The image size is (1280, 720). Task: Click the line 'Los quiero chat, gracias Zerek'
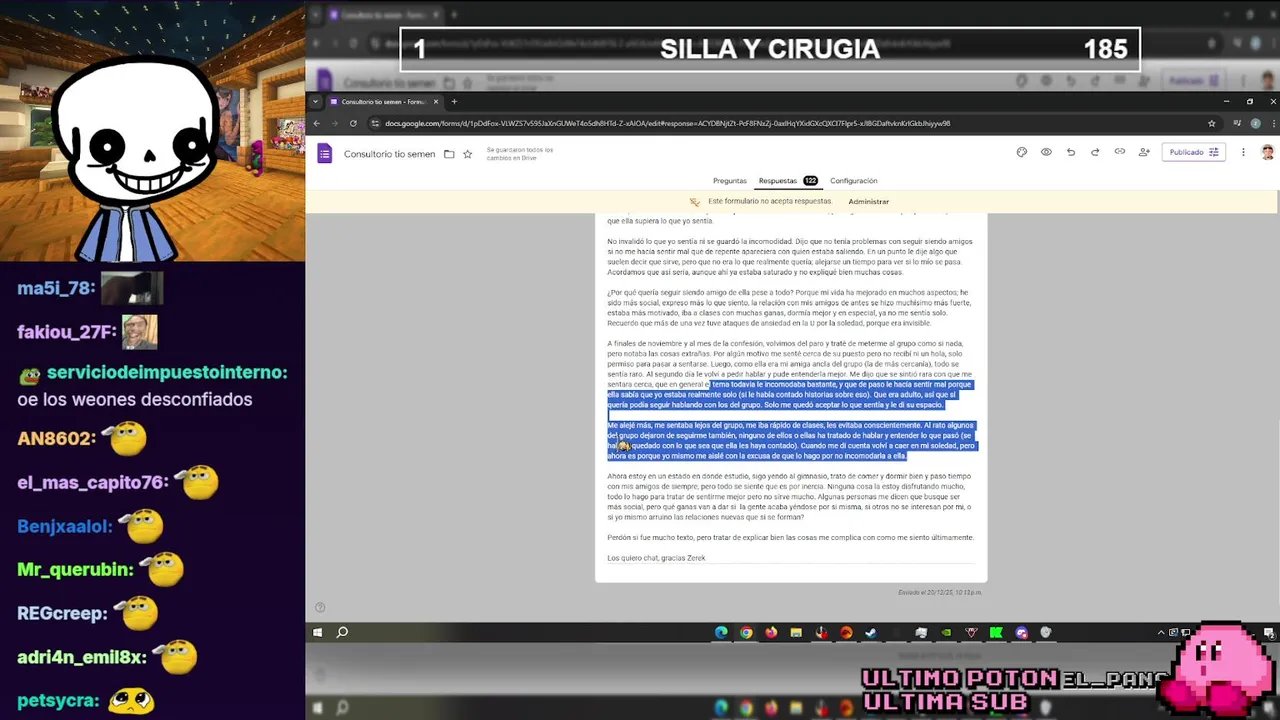[x=656, y=558]
